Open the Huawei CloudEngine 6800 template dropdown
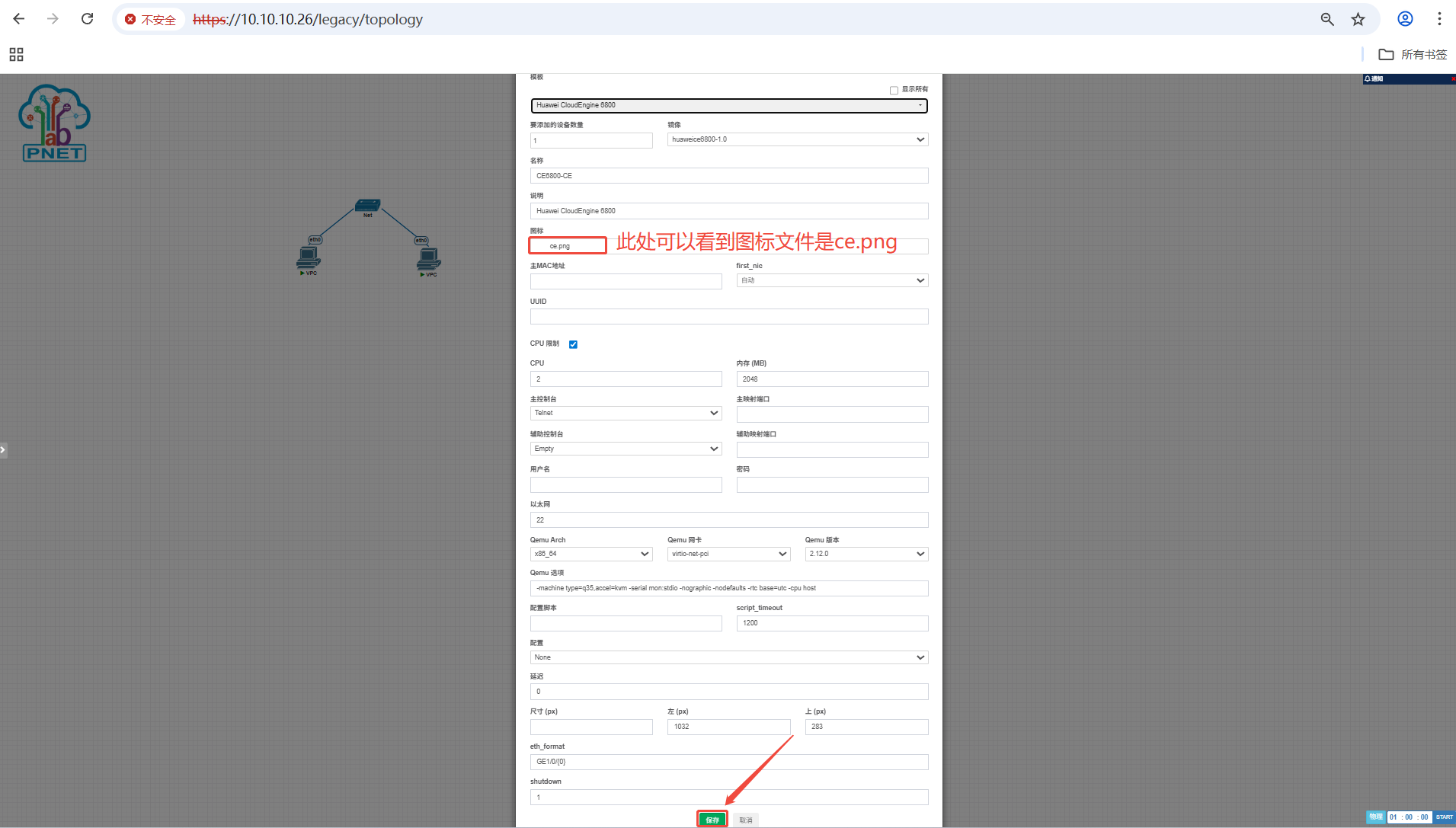Image resolution: width=1456 pixels, height=828 pixels. [729, 106]
